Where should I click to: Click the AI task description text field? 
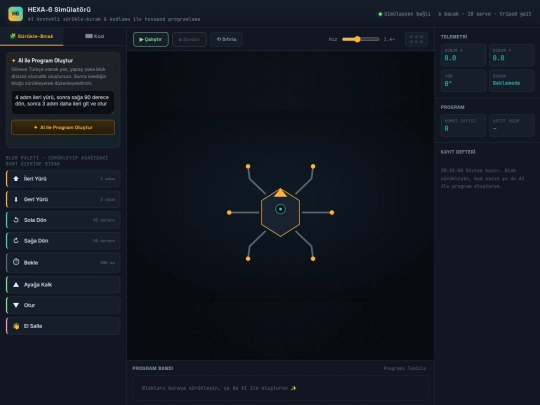(x=63, y=102)
